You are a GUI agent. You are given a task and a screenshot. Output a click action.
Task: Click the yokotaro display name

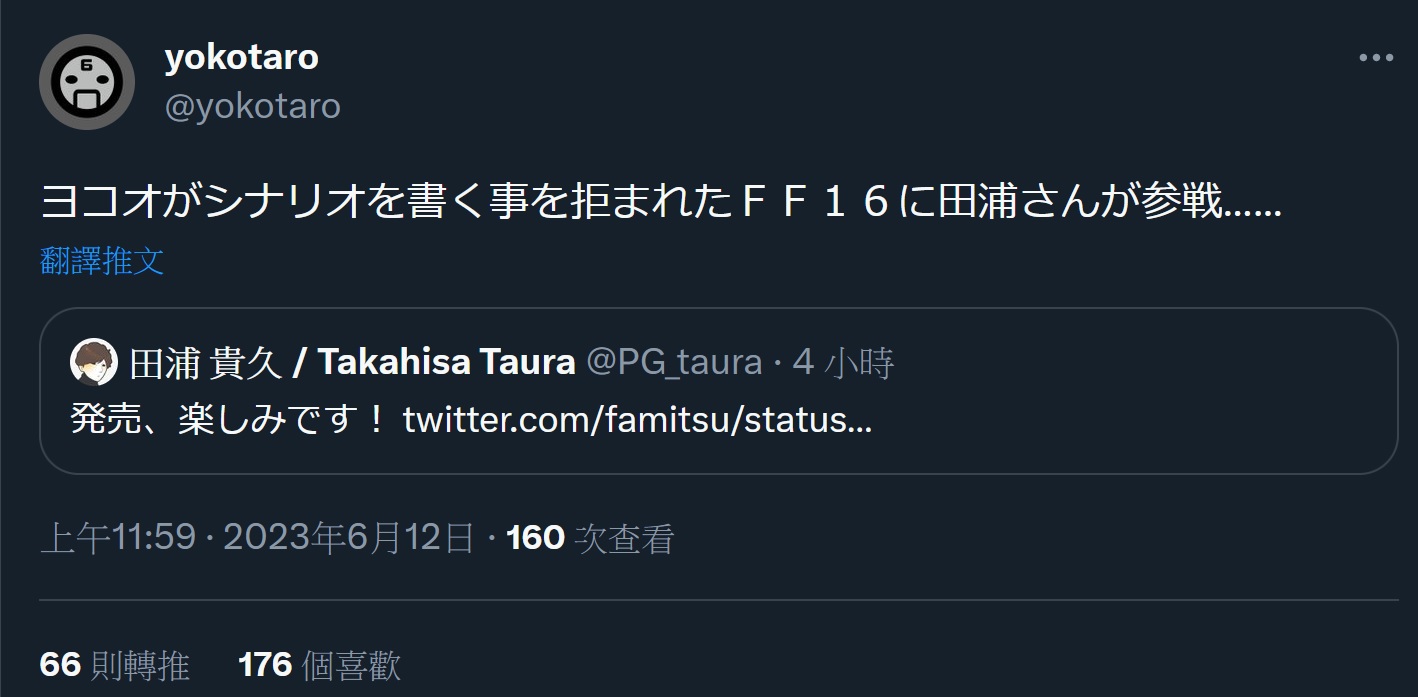(241, 58)
